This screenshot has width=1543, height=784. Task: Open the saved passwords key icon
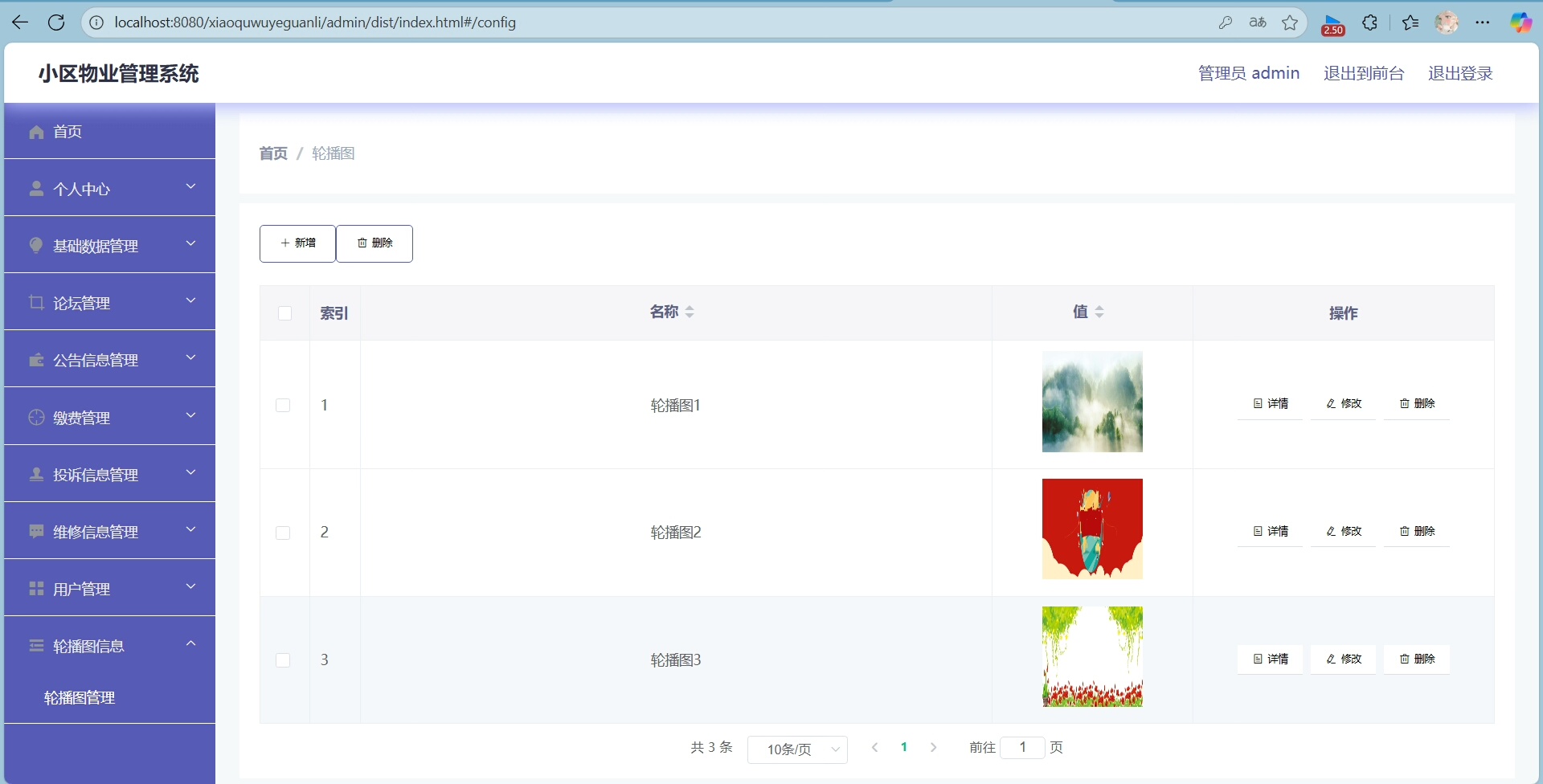(x=1226, y=22)
